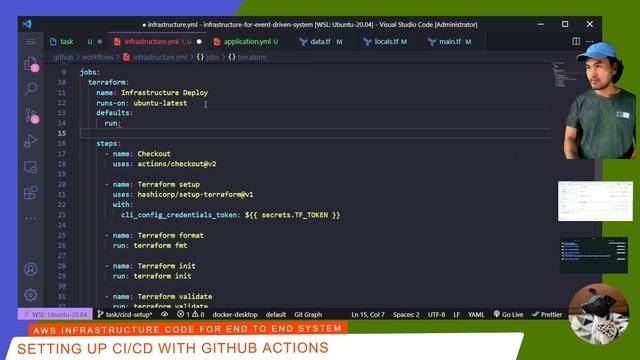This screenshot has width=640, height=360.
Task: Open the hamburger application menu
Action: click(31, 42)
